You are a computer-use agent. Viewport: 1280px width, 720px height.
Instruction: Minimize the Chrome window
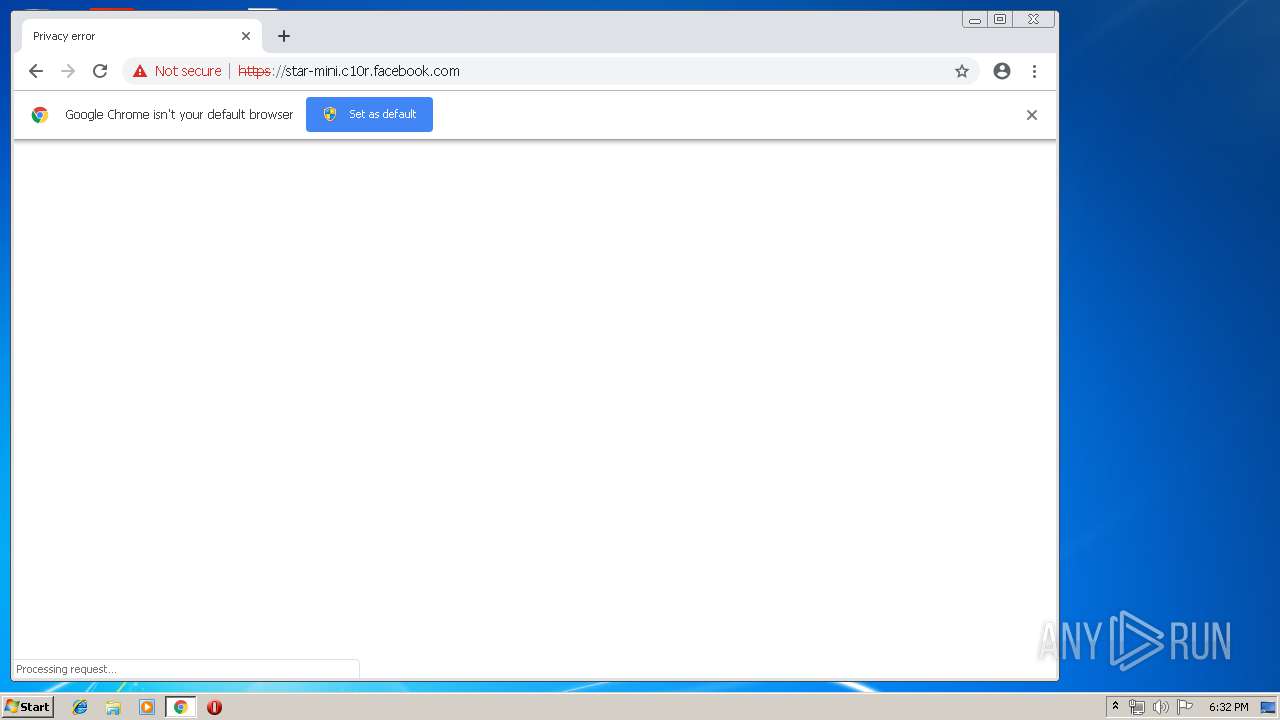point(975,19)
